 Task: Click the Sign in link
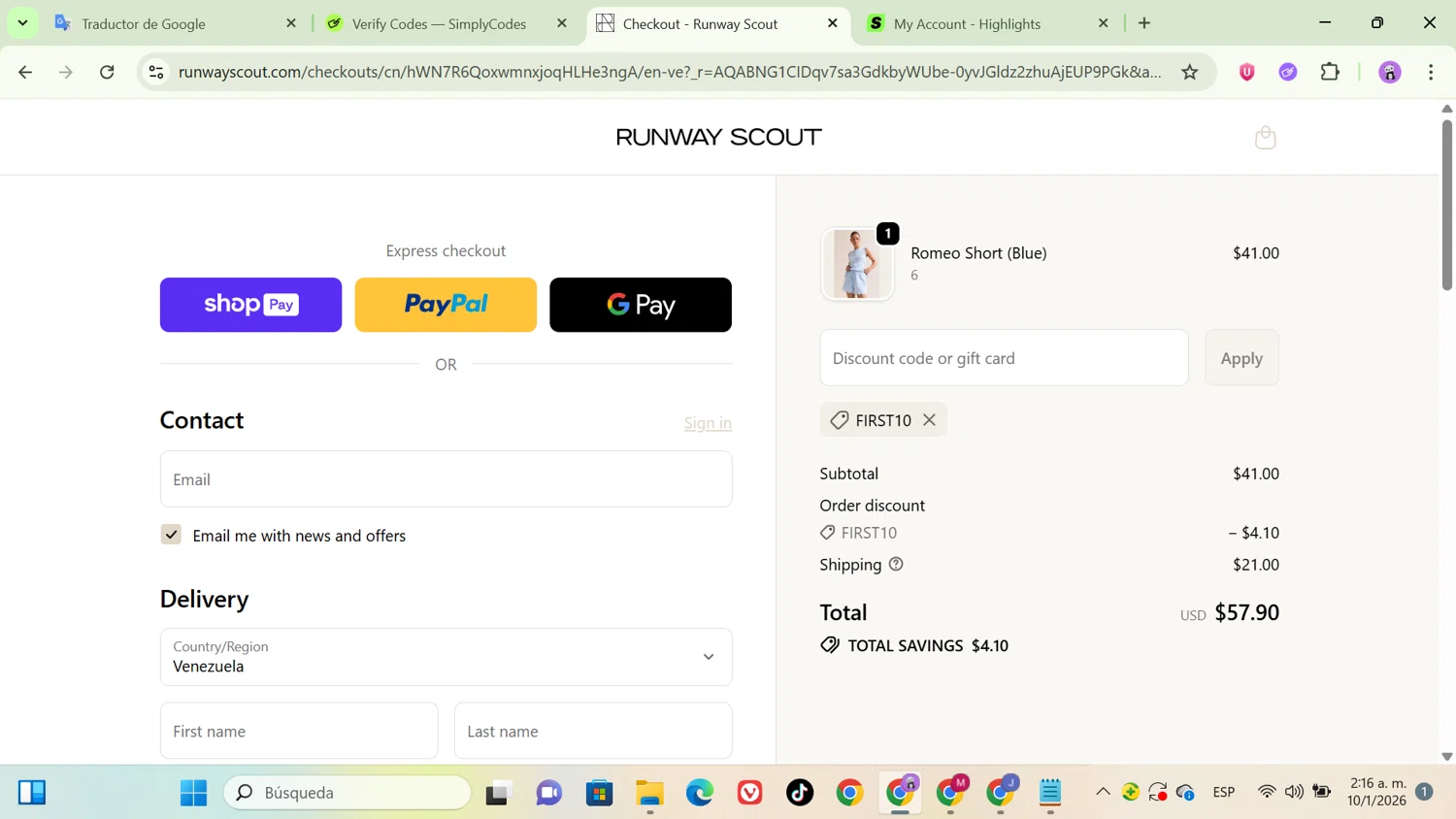point(708,423)
